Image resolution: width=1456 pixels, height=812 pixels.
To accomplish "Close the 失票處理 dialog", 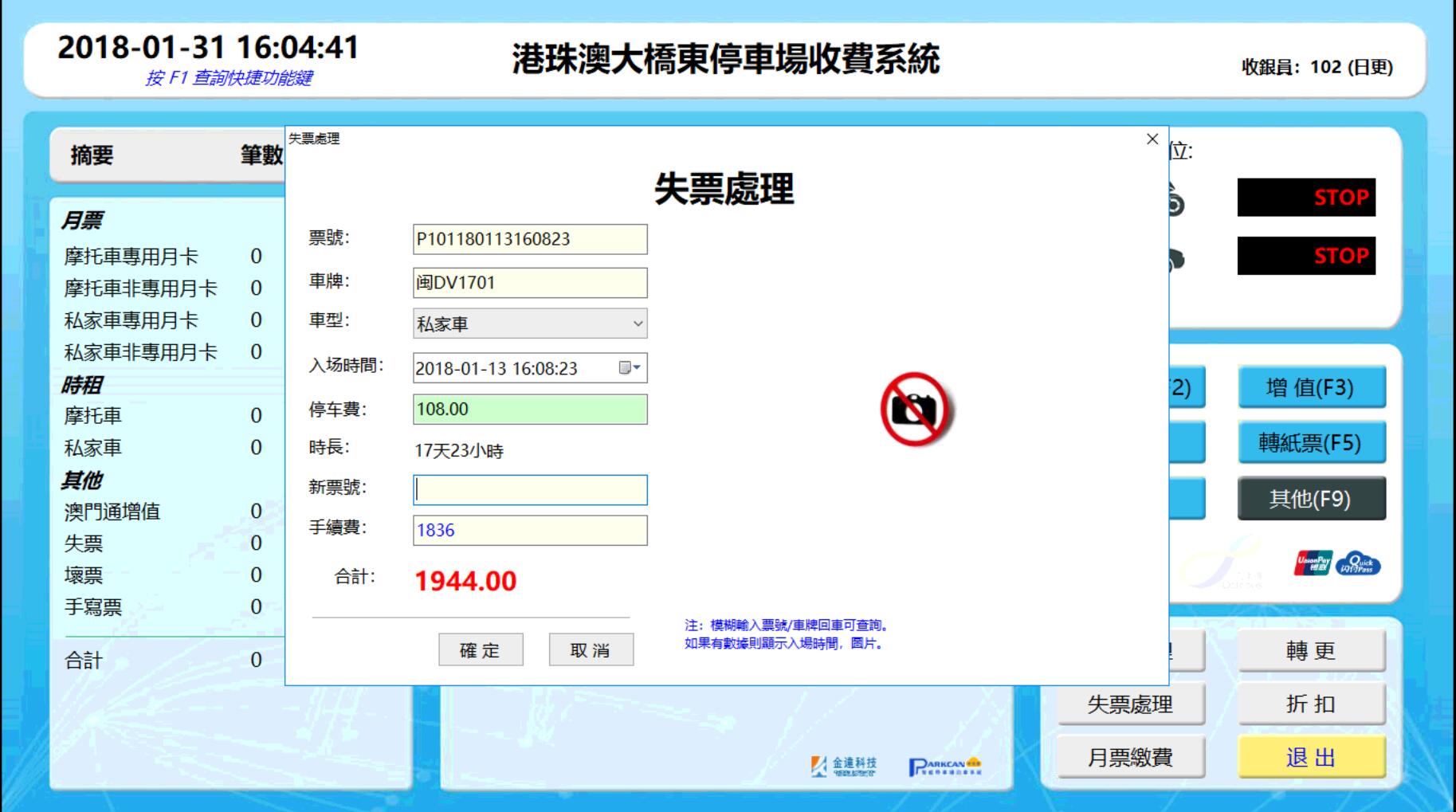I will point(1152,139).
